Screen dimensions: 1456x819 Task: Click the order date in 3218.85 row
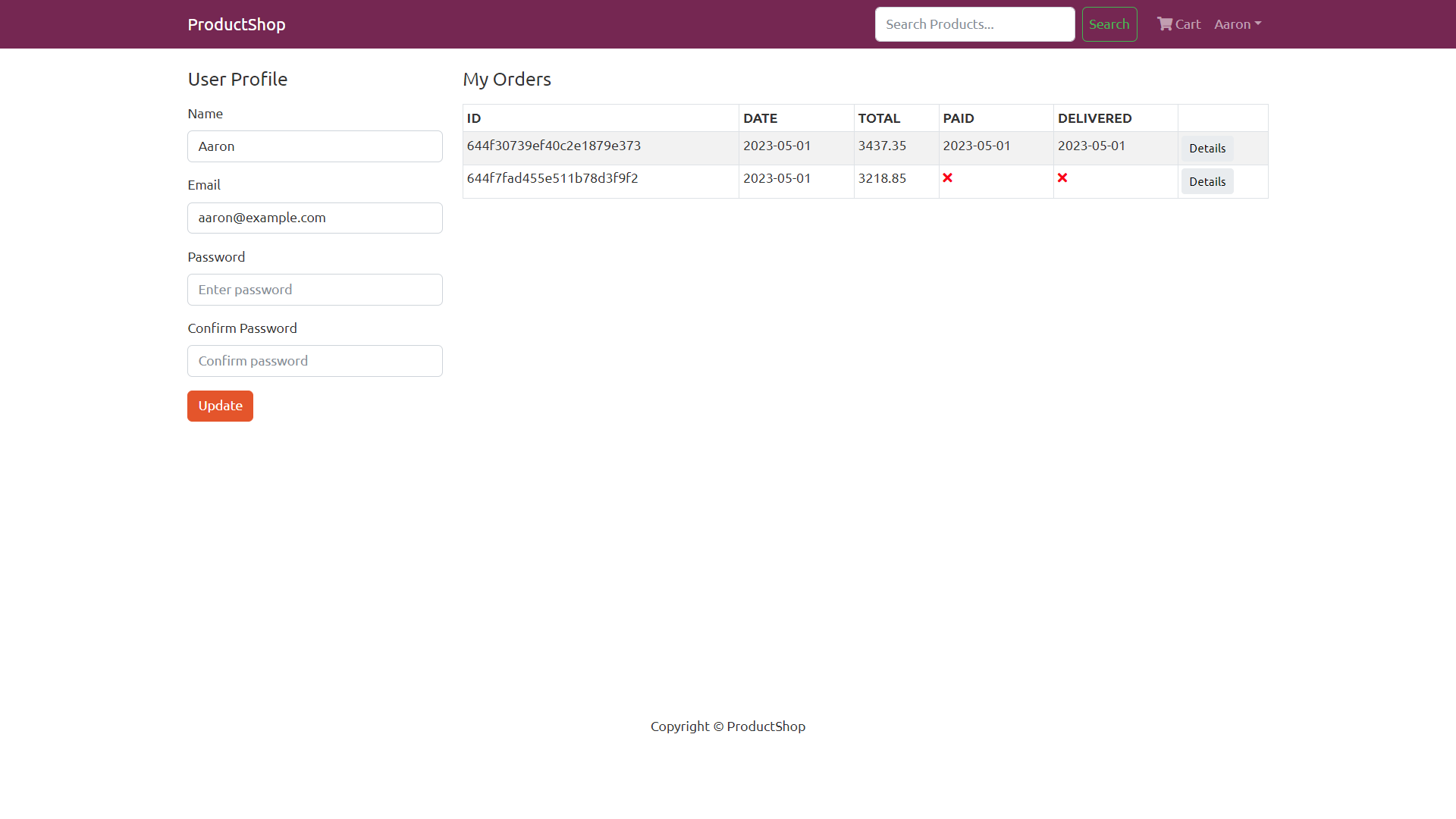tap(777, 178)
